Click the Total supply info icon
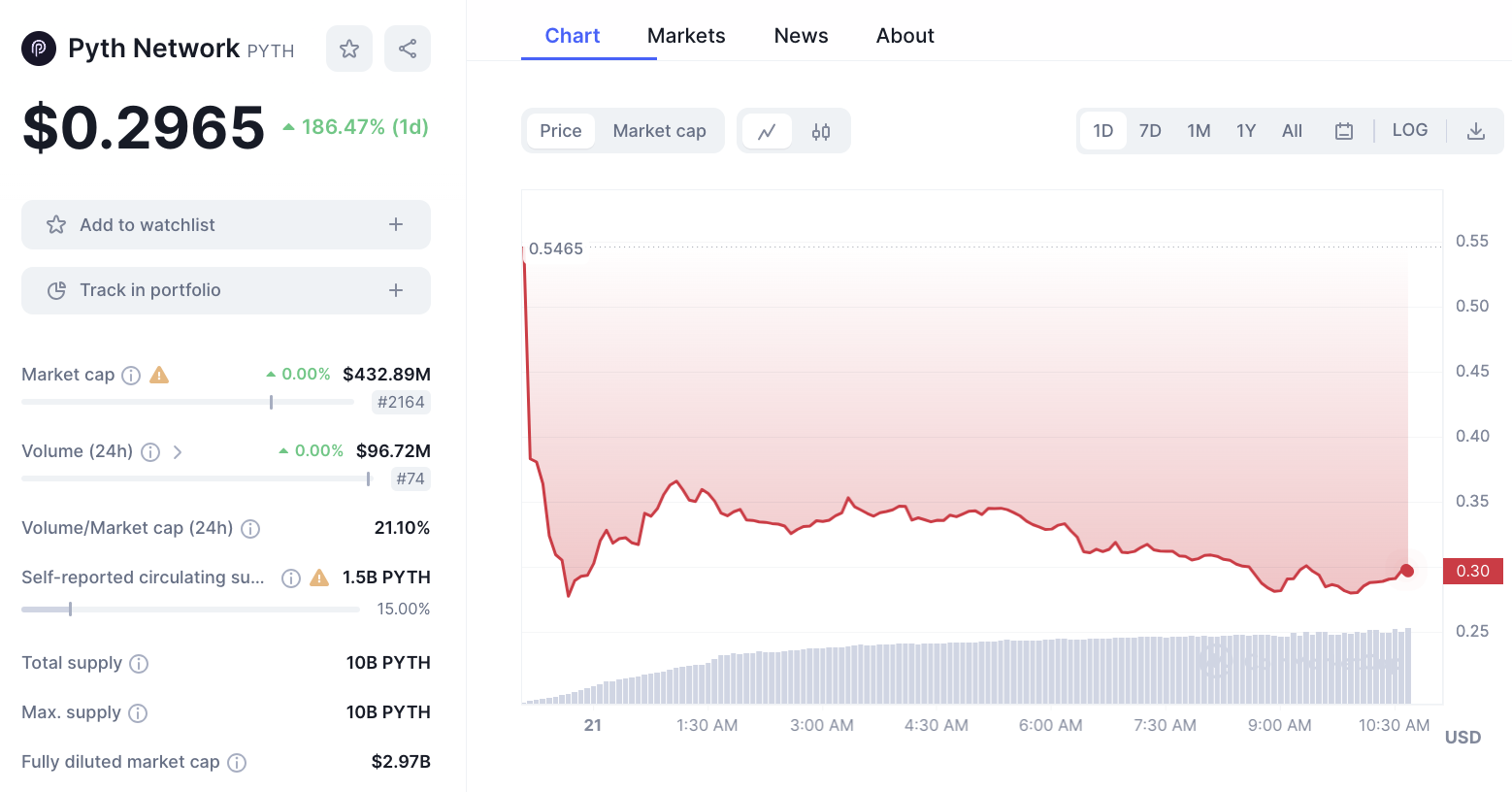Image resolution: width=1512 pixels, height=792 pixels. [x=139, y=664]
